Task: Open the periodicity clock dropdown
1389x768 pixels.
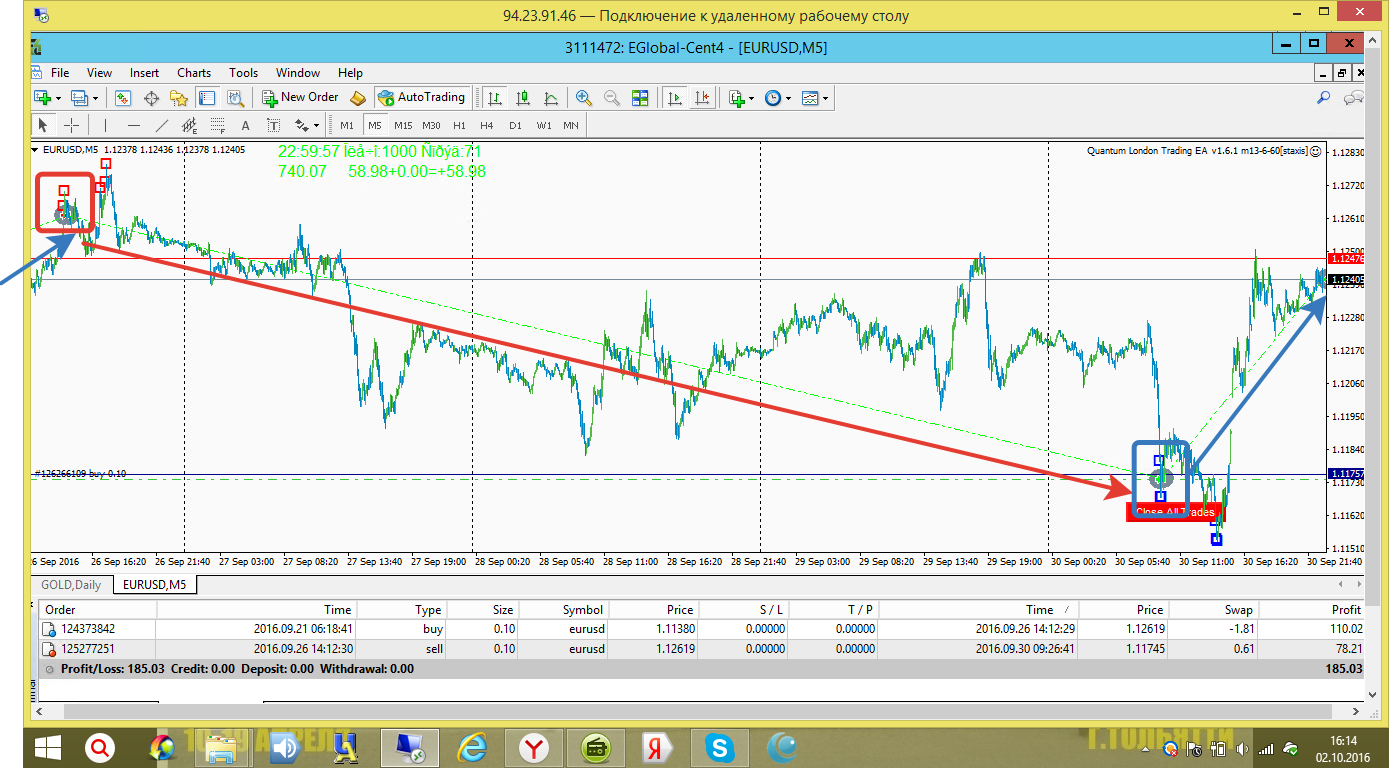Action: pyautogui.click(x=776, y=97)
